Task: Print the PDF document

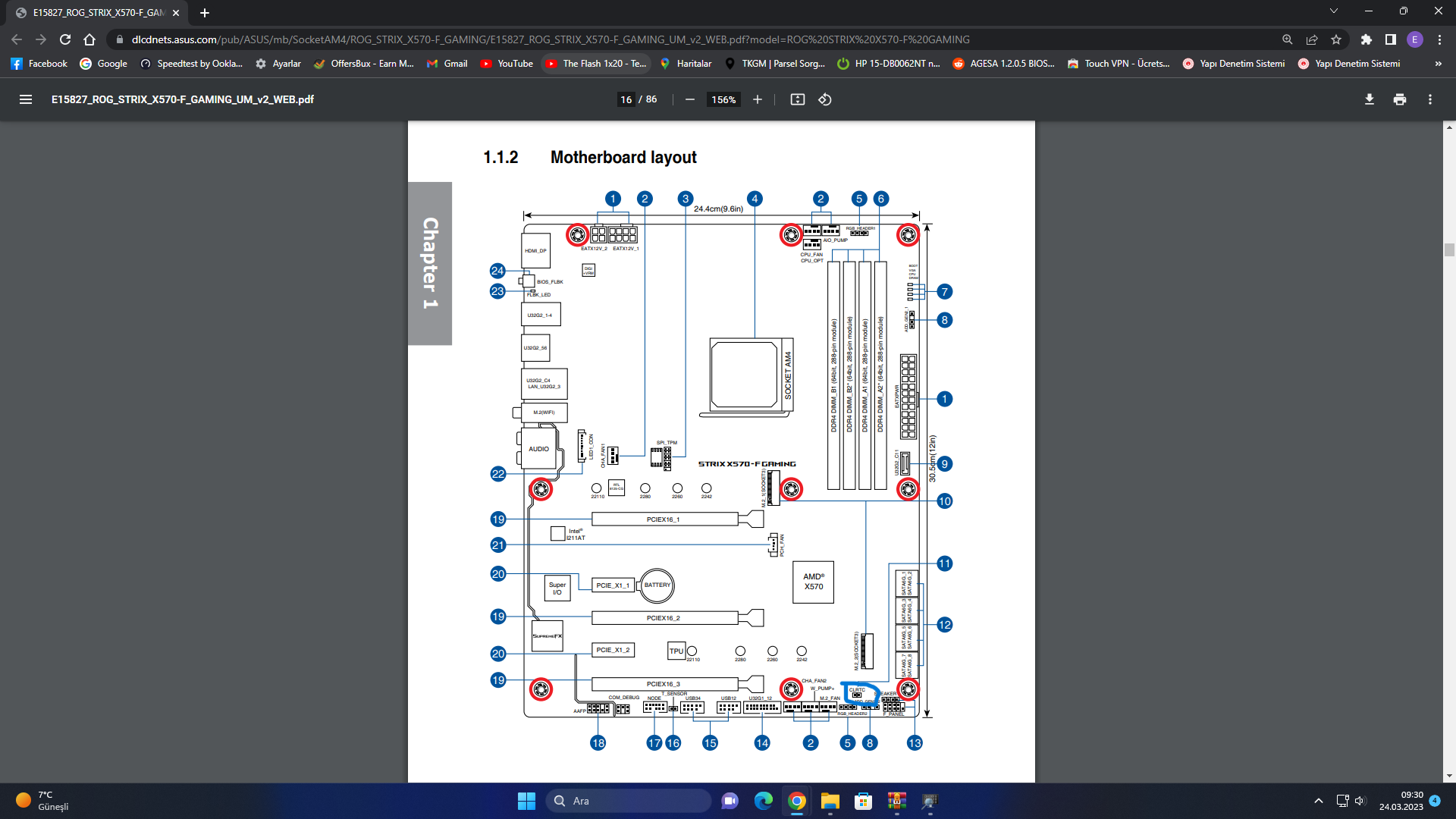Action: pyautogui.click(x=1400, y=99)
